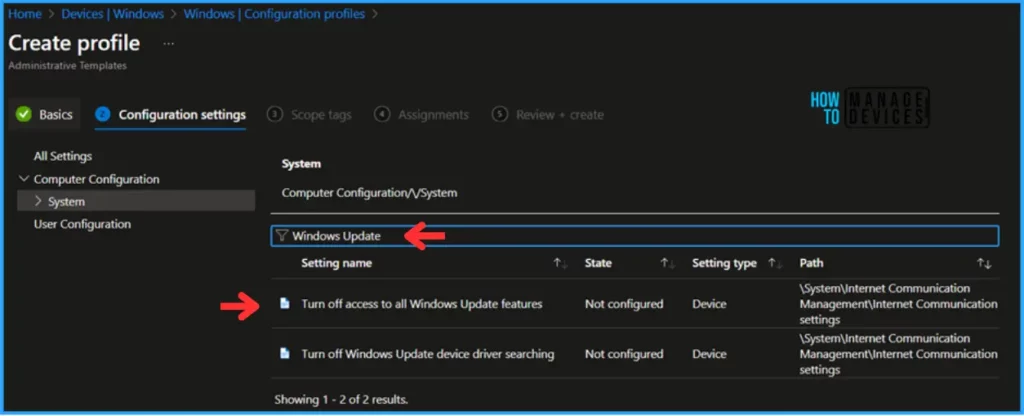Viewport: 1024px width, 416px height.
Task: Click path text of driver searching row
Action: point(898,354)
